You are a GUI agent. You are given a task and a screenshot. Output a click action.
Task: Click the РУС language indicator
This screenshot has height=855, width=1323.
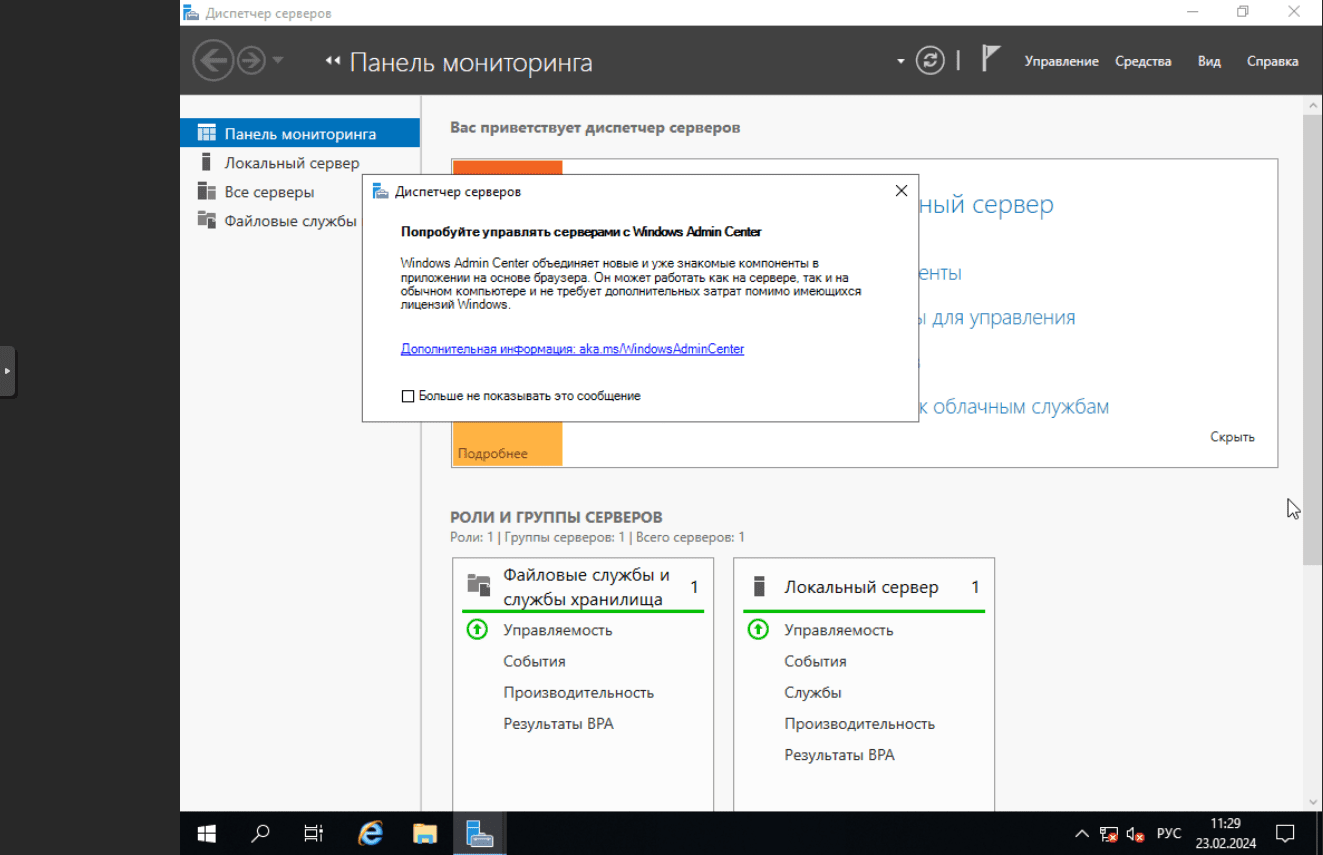pos(1168,834)
